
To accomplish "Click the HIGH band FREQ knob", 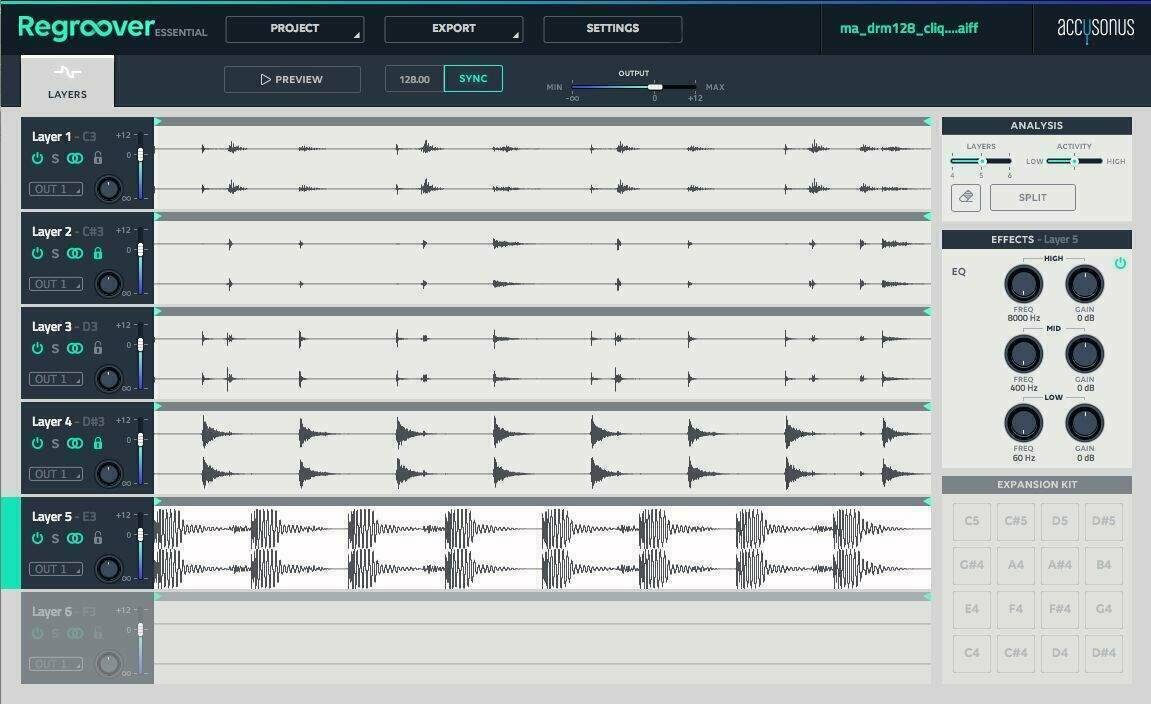I will point(1022,283).
